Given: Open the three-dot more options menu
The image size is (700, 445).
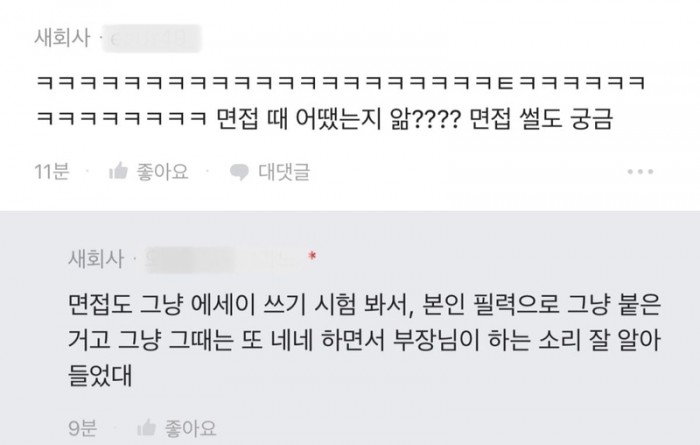Looking at the screenshot, I should (640, 171).
